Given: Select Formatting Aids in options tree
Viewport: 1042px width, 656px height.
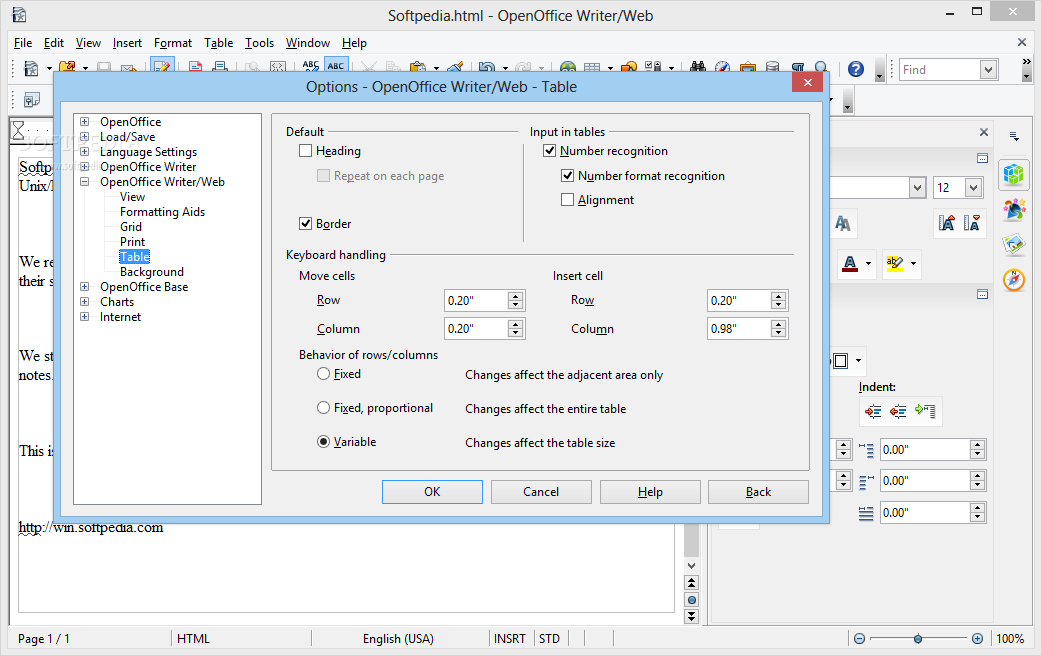Looking at the screenshot, I should tap(162, 212).
